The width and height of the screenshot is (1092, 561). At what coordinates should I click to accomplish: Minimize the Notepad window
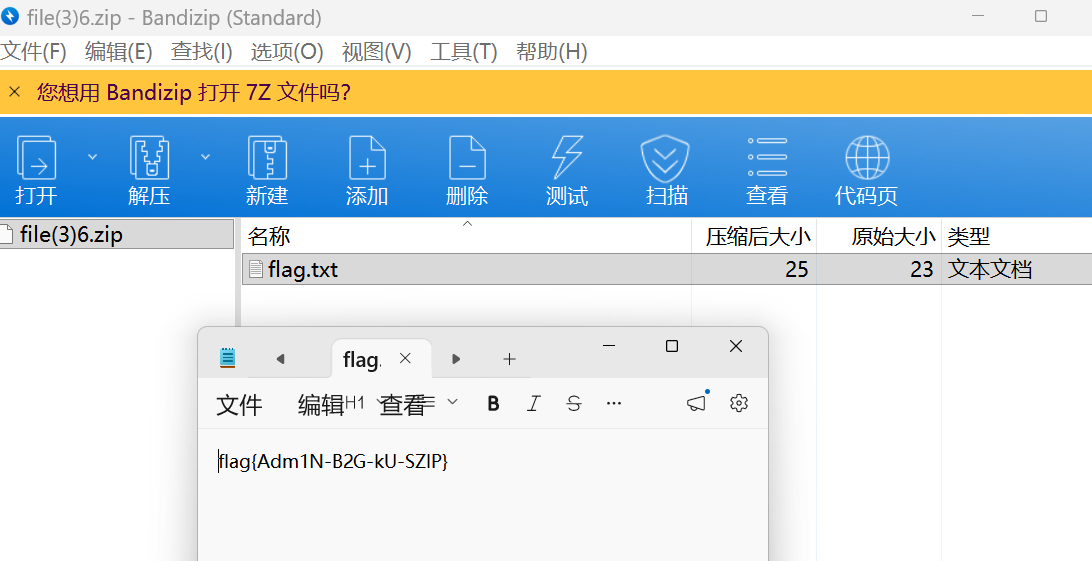tap(609, 346)
